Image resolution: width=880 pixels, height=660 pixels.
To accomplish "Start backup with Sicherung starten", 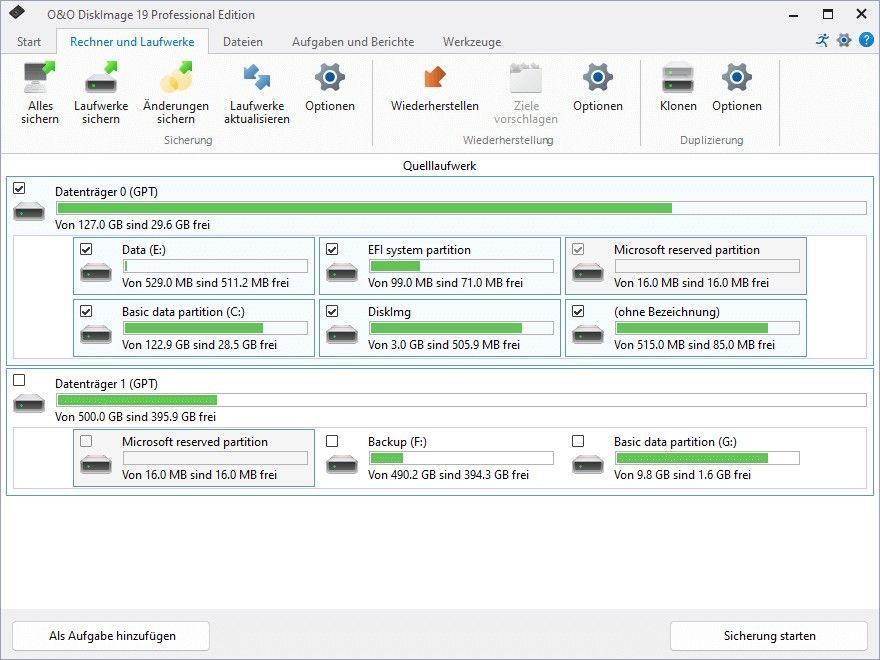I will click(x=769, y=636).
